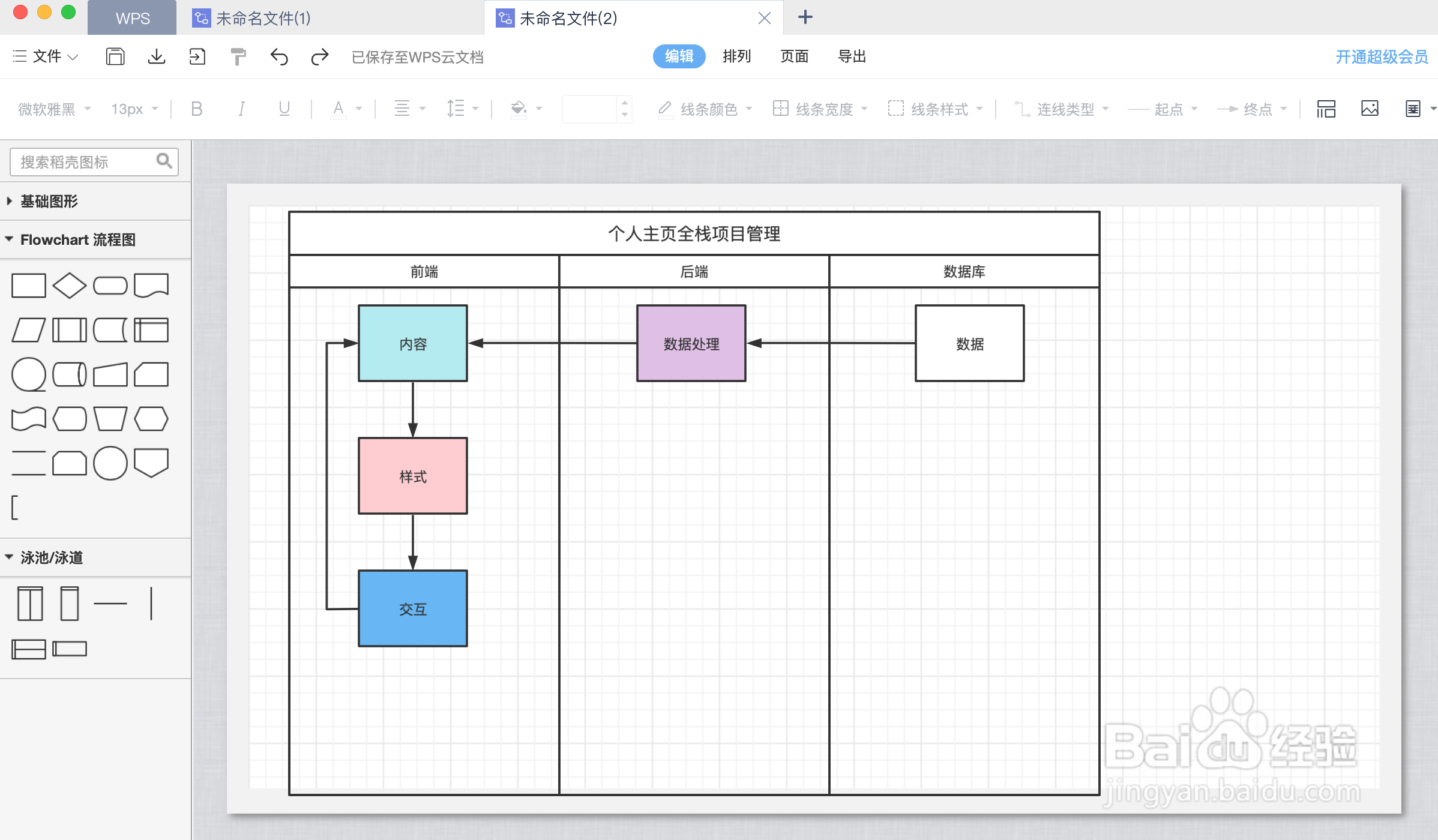Select the horizontal swimlane pool shape
The width and height of the screenshot is (1438, 840).
tap(29, 649)
